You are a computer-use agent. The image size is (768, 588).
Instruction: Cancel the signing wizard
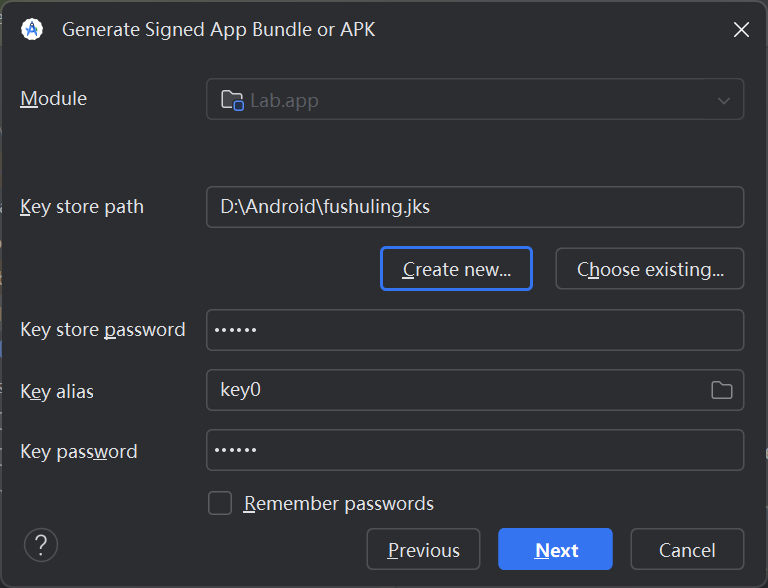687,550
